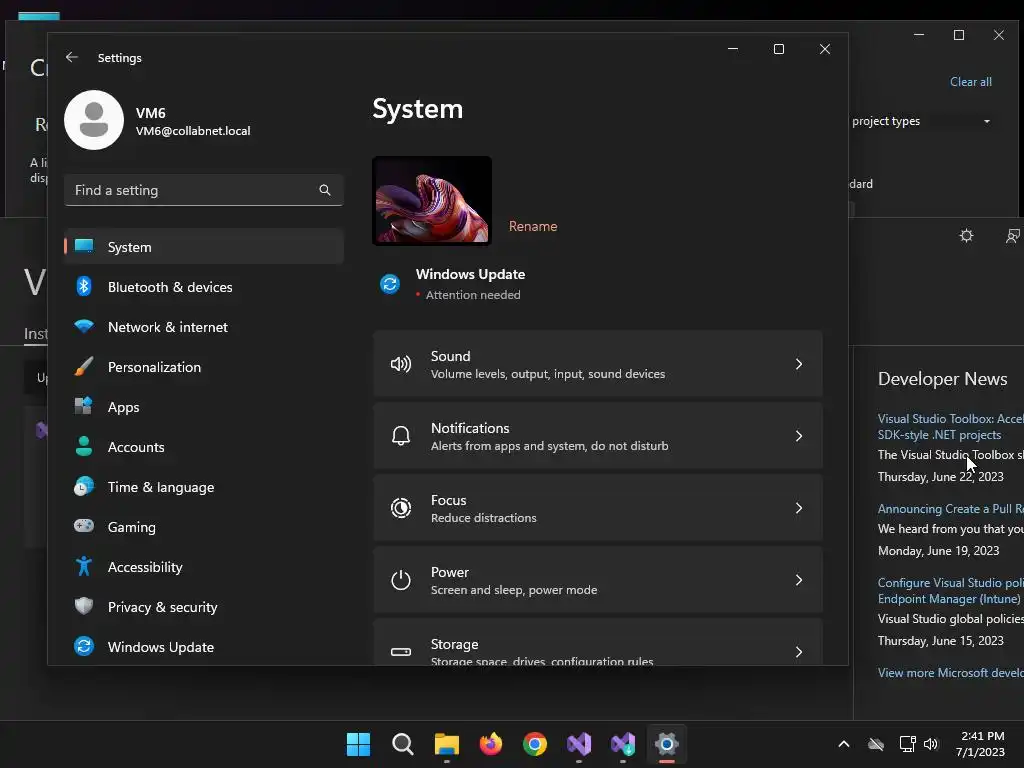Click the Notifications bell icon
This screenshot has height=768, width=1024.
point(401,436)
